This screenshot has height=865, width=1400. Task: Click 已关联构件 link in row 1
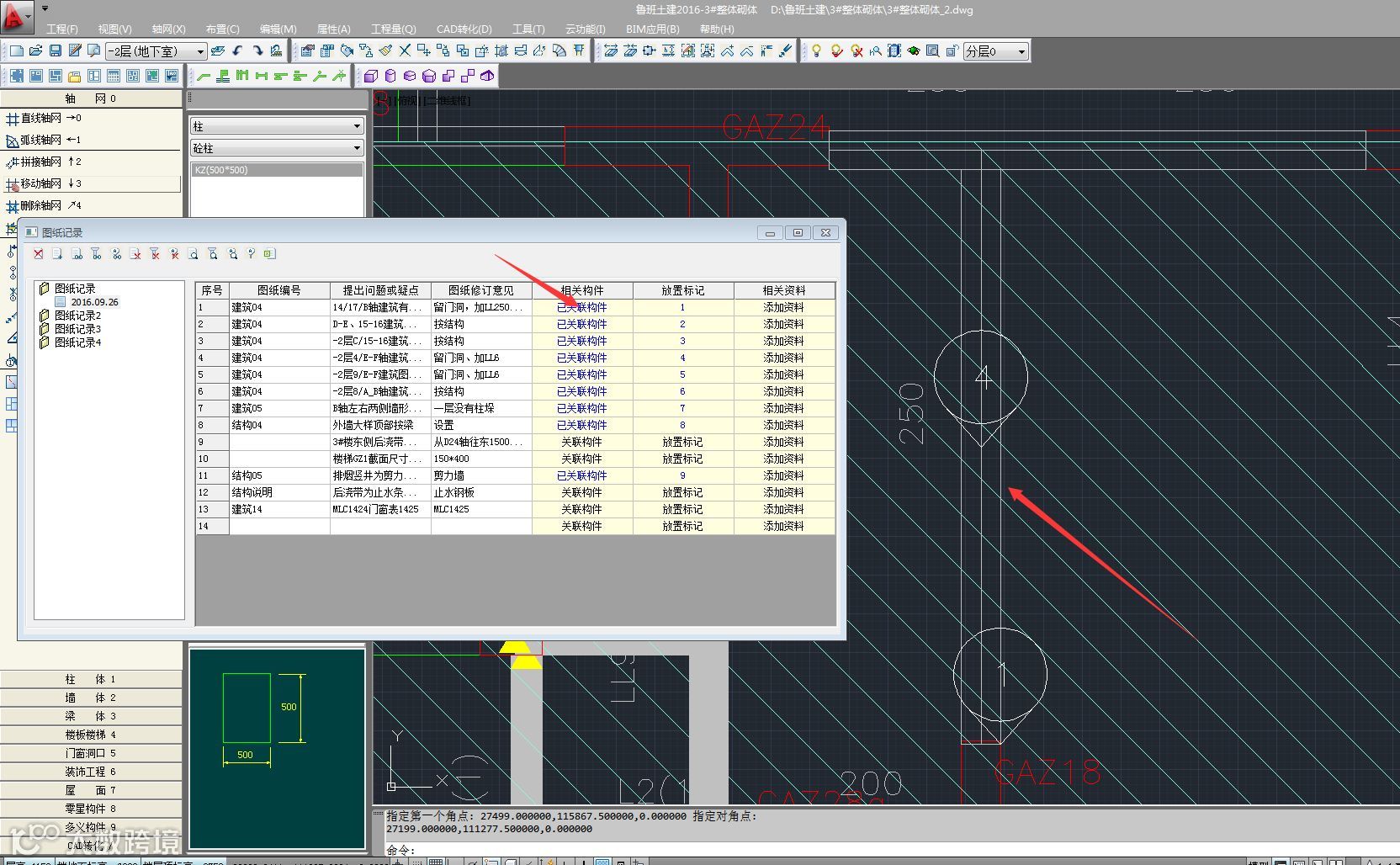pyautogui.click(x=581, y=308)
